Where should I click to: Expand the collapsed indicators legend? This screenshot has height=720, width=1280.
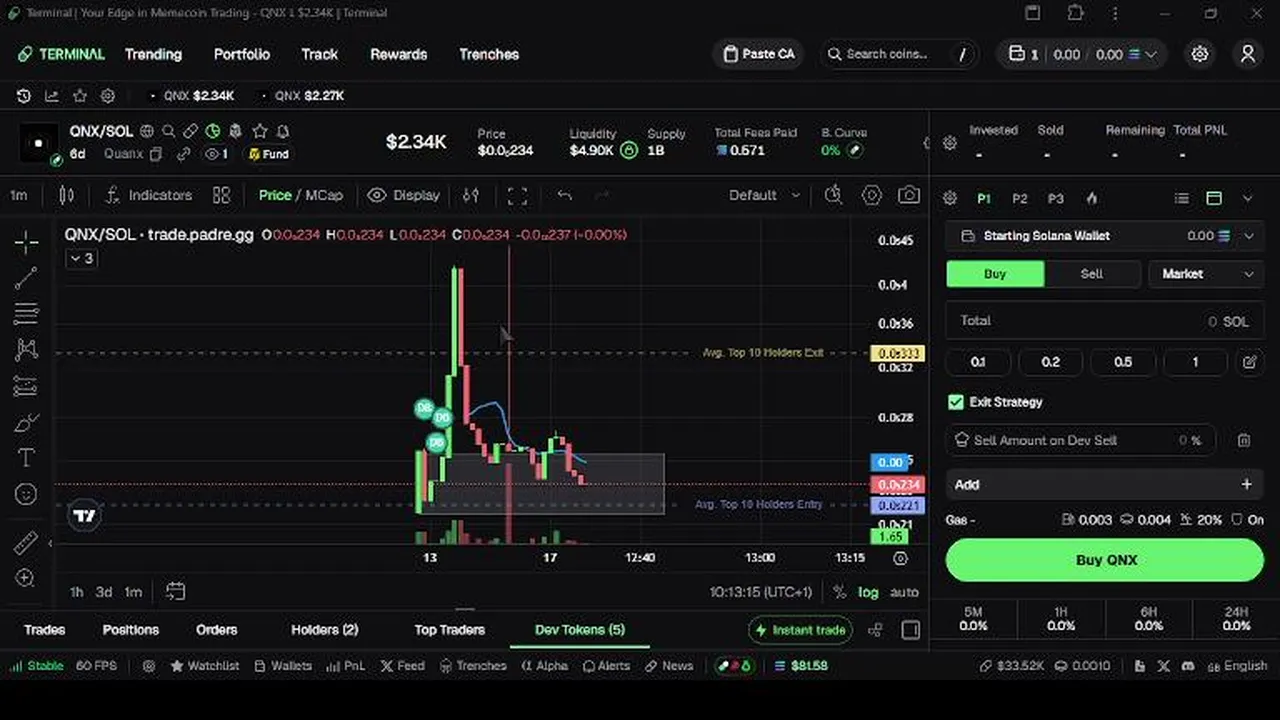tap(81, 259)
